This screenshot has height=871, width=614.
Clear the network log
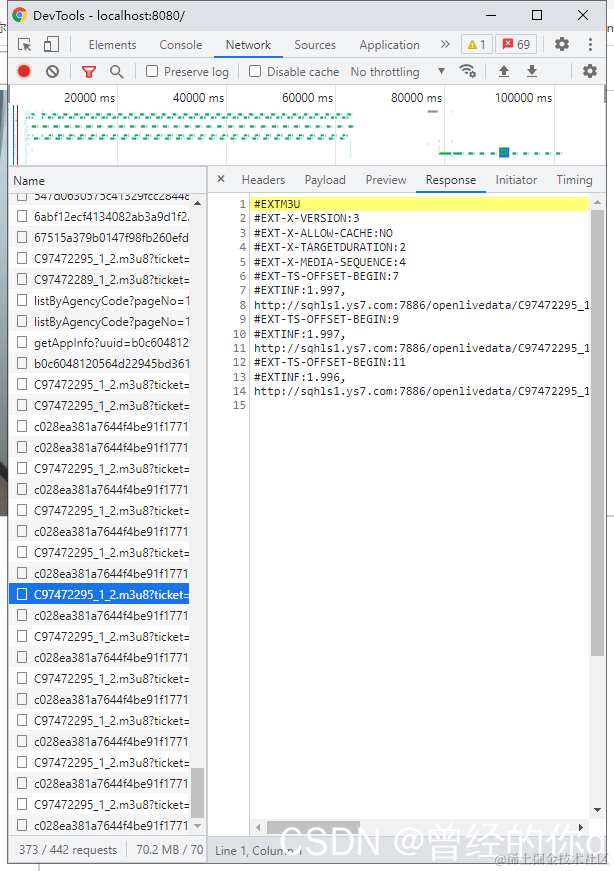(x=52, y=71)
